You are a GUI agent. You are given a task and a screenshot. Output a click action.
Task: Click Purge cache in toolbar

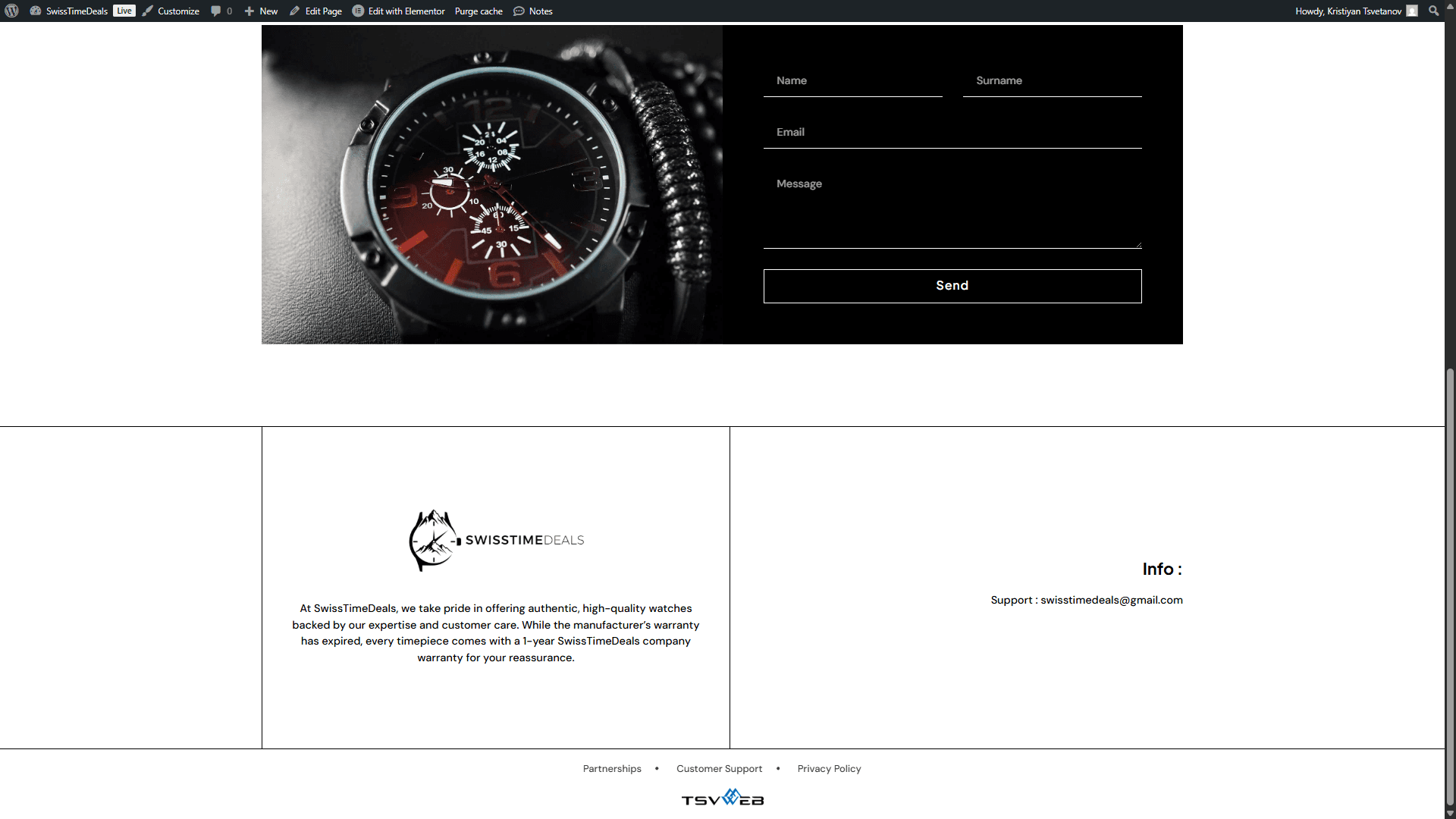[479, 11]
